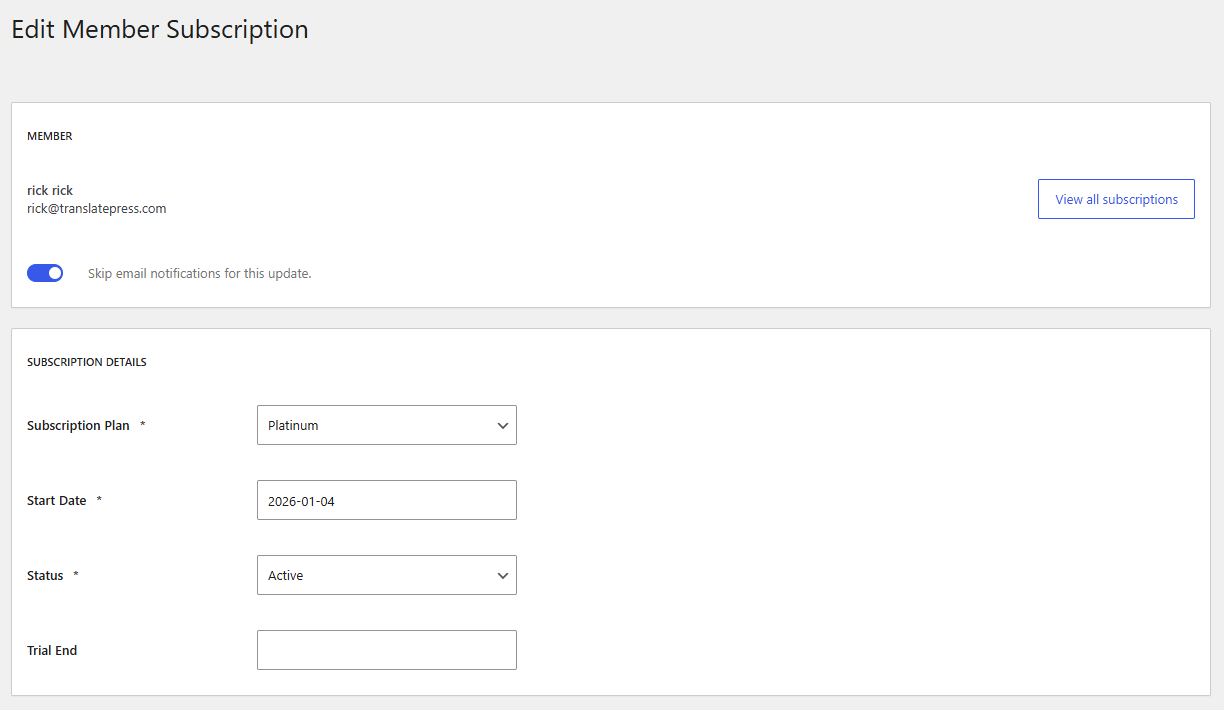This screenshot has height=710, width=1224.
Task: Click the Status field label
Action: tap(45, 575)
